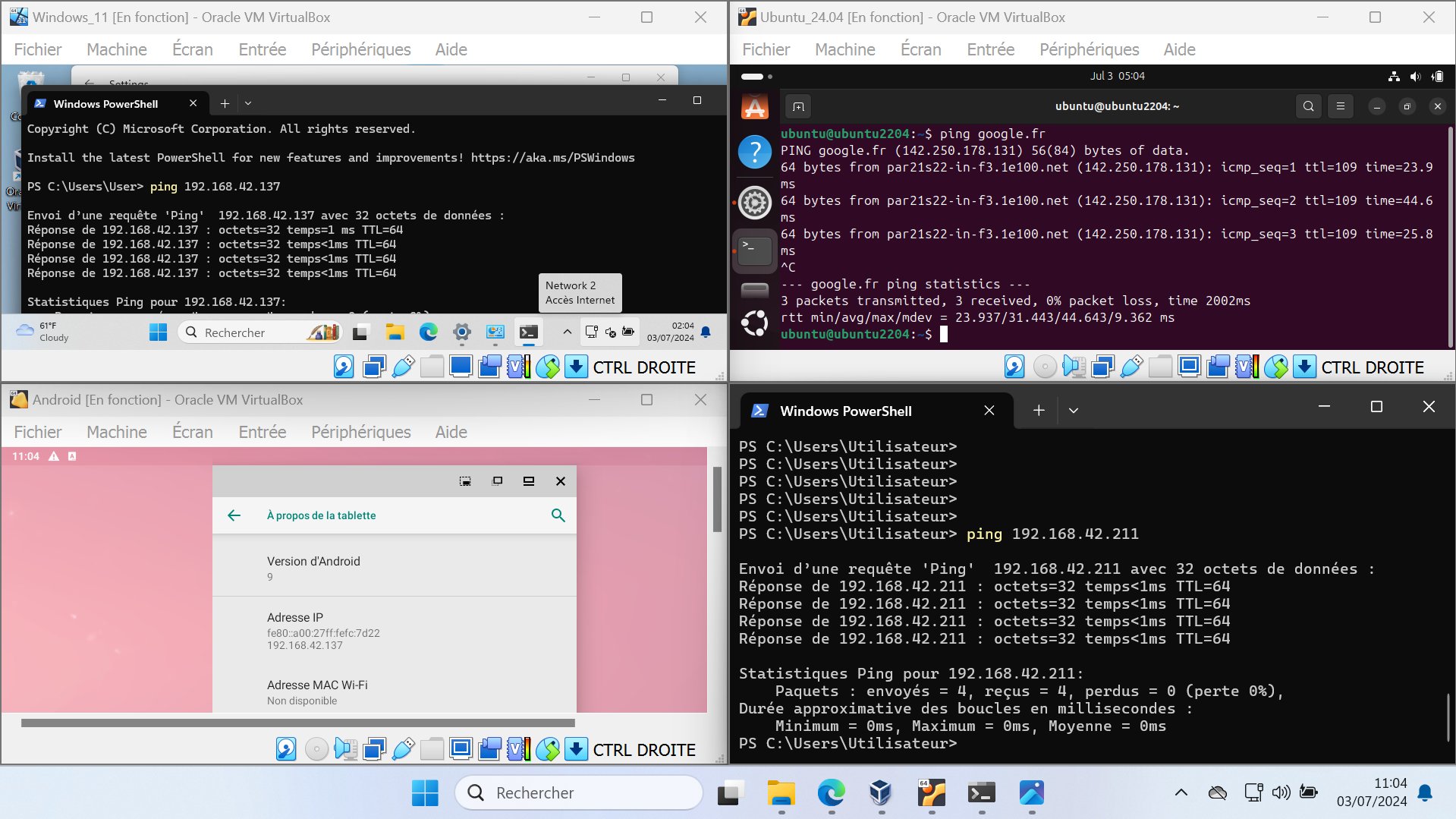Click network indicator in Windows_11 VM status bar

click(x=374, y=367)
